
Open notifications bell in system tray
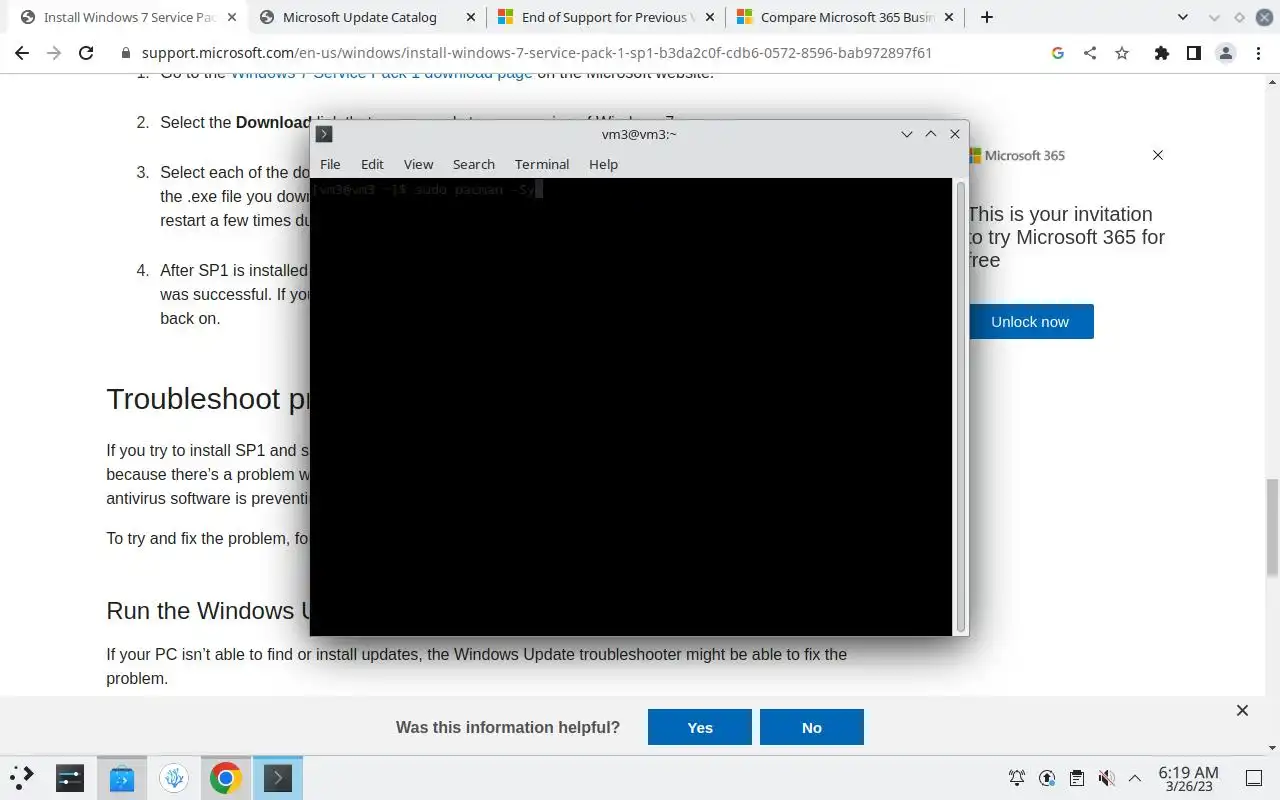[1017, 777]
